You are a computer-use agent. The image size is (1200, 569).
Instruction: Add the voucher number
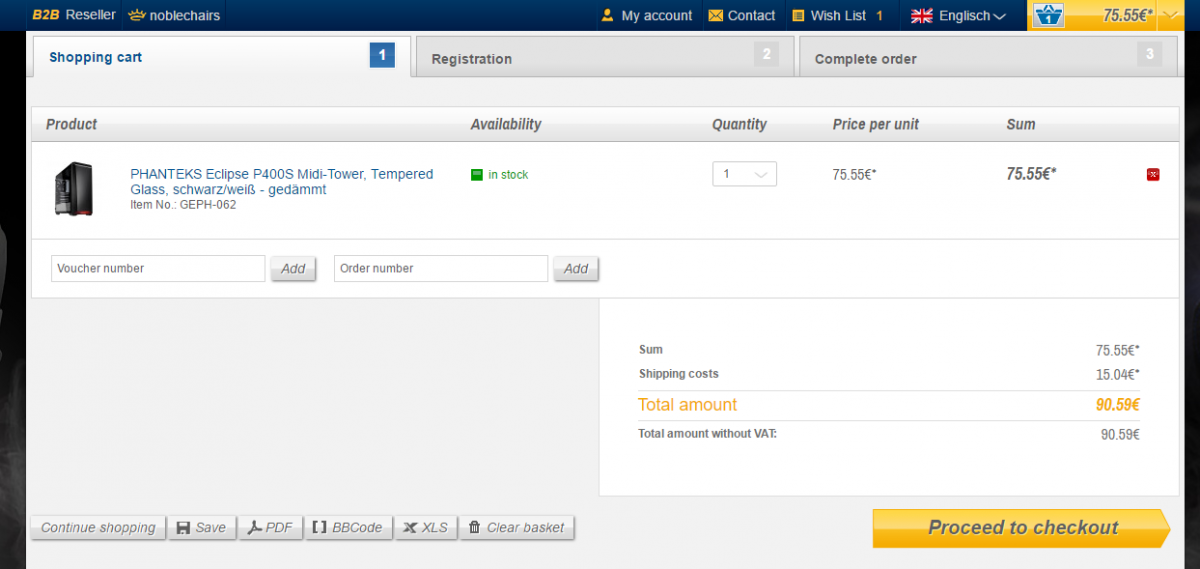(293, 268)
